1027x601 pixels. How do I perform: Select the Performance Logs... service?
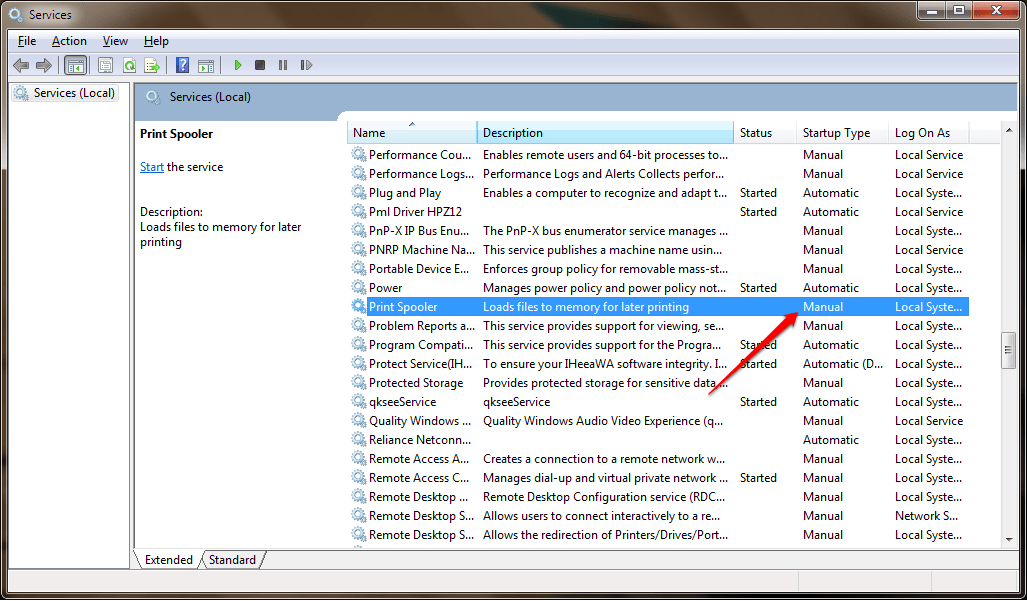[421, 173]
